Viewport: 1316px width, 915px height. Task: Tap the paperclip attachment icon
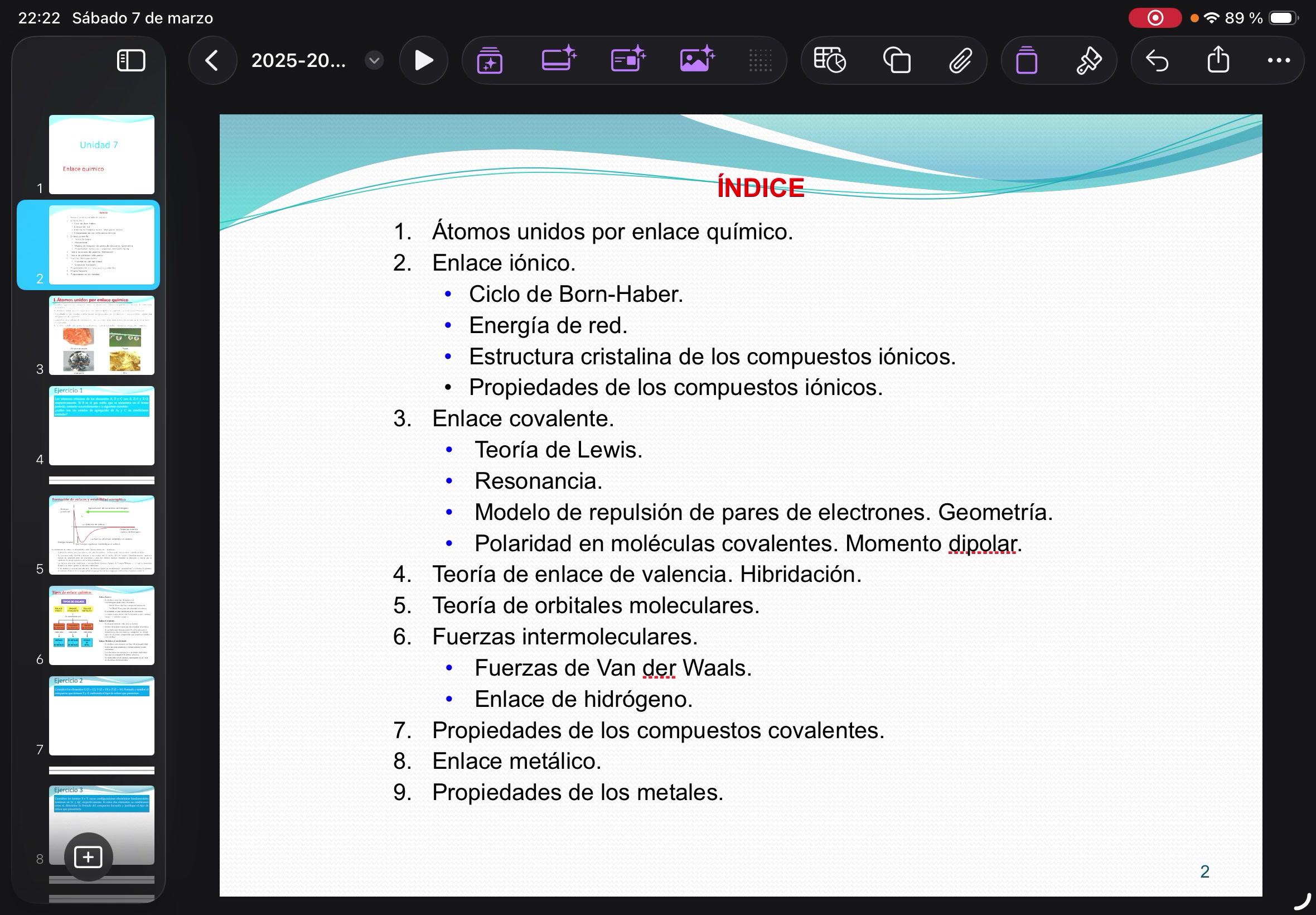[961, 60]
